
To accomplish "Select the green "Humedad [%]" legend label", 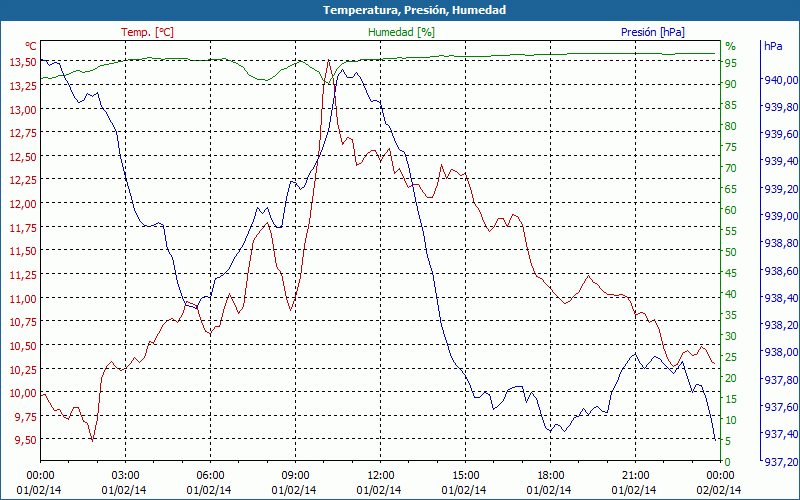I will coord(402,32).
